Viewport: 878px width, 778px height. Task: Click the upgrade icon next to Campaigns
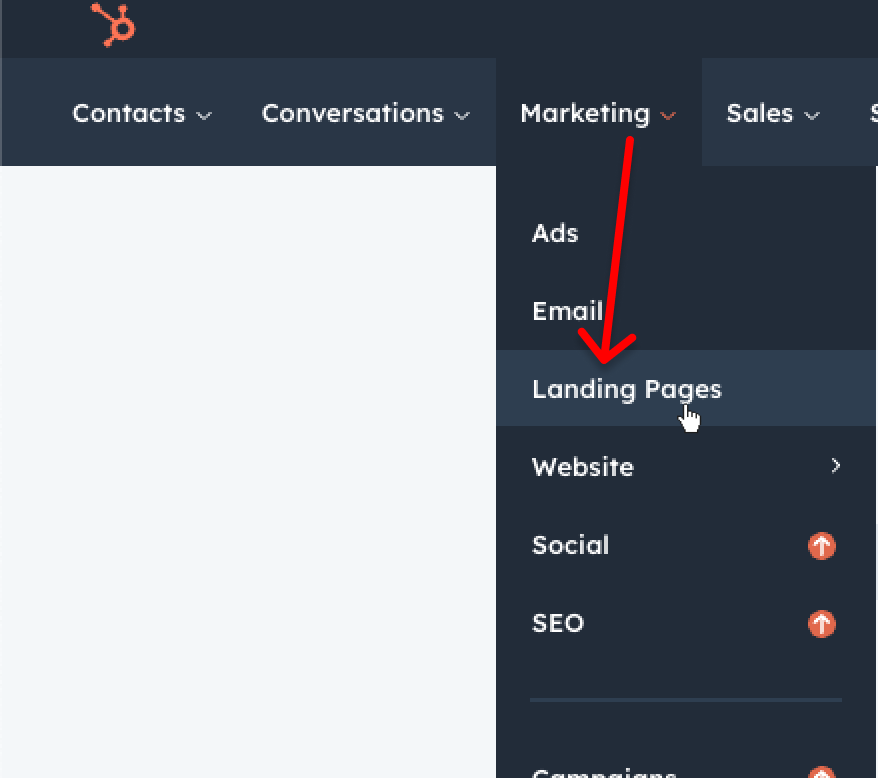click(x=821, y=773)
